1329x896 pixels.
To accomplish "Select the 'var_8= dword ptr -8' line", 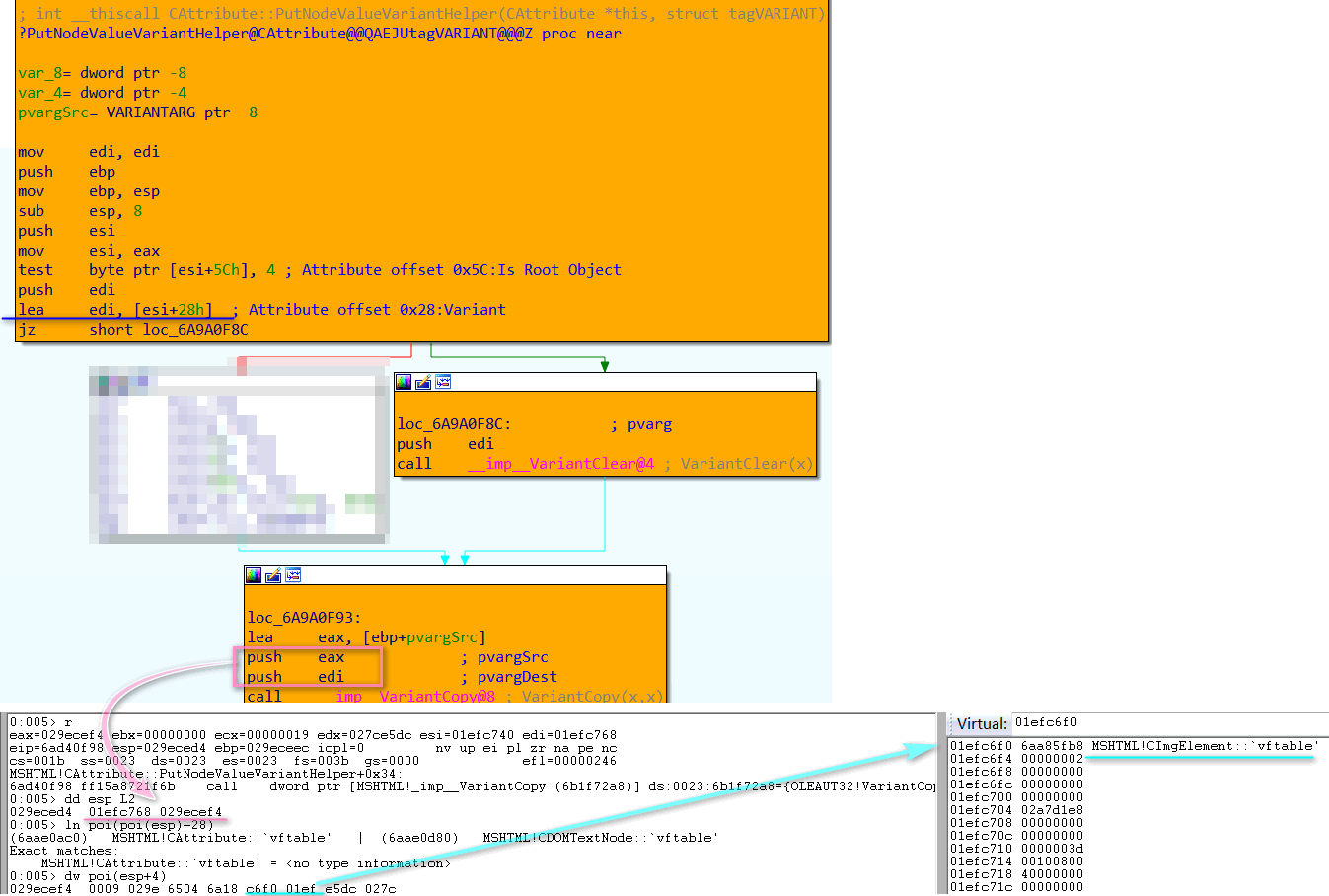I will tap(103, 73).
